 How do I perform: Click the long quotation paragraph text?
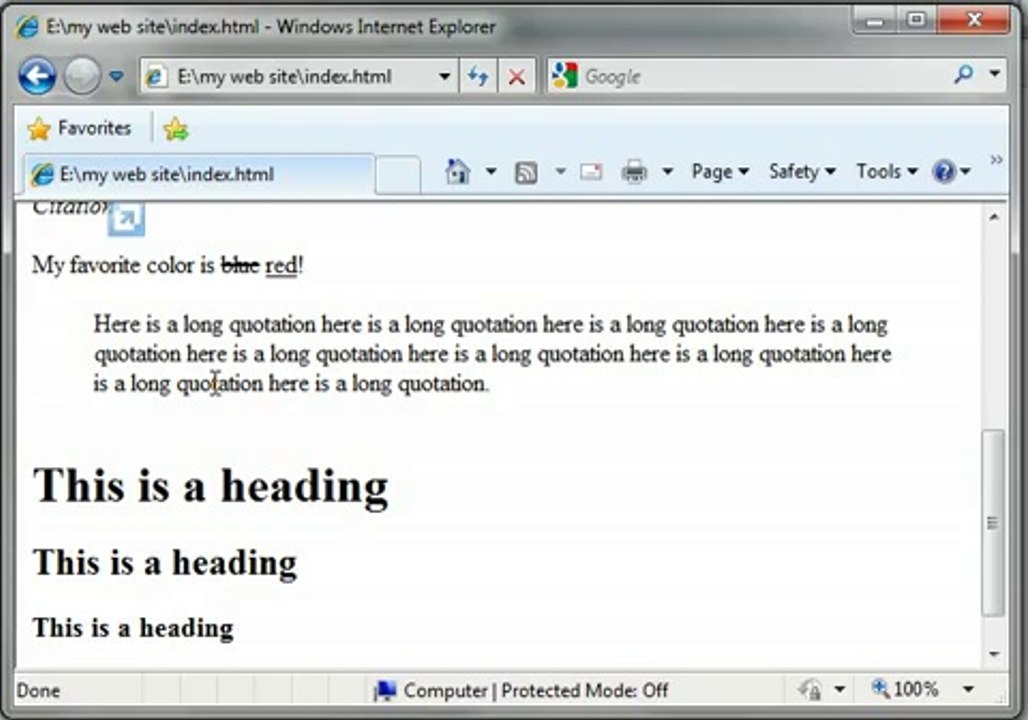click(x=492, y=354)
